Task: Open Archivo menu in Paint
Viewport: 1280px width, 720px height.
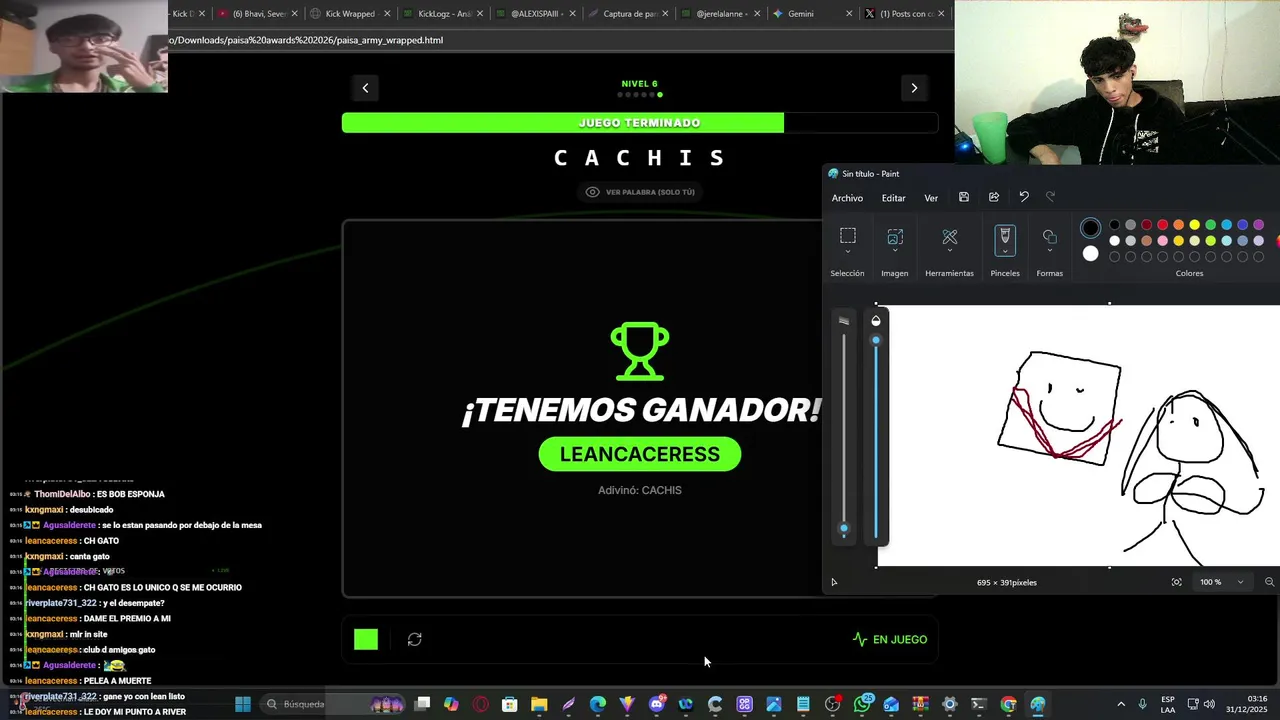Action: (847, 198)
